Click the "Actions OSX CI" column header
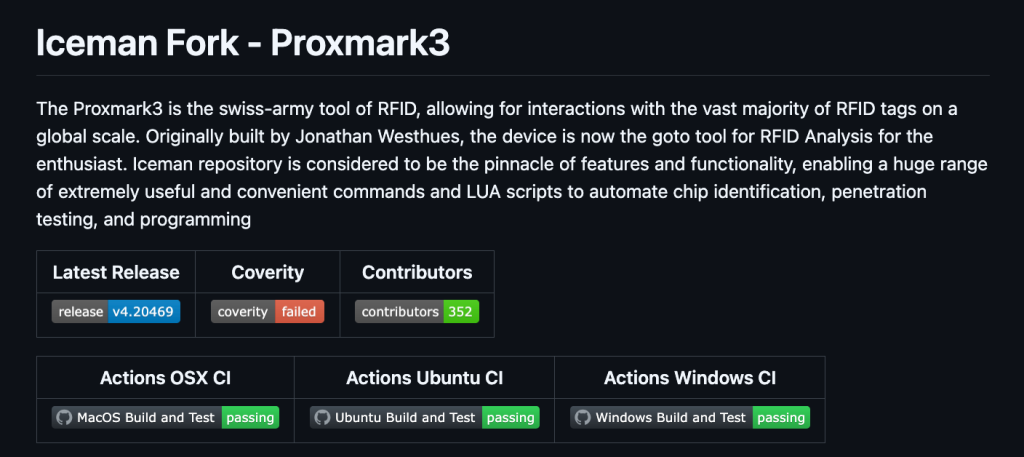 tap(165, 378)
